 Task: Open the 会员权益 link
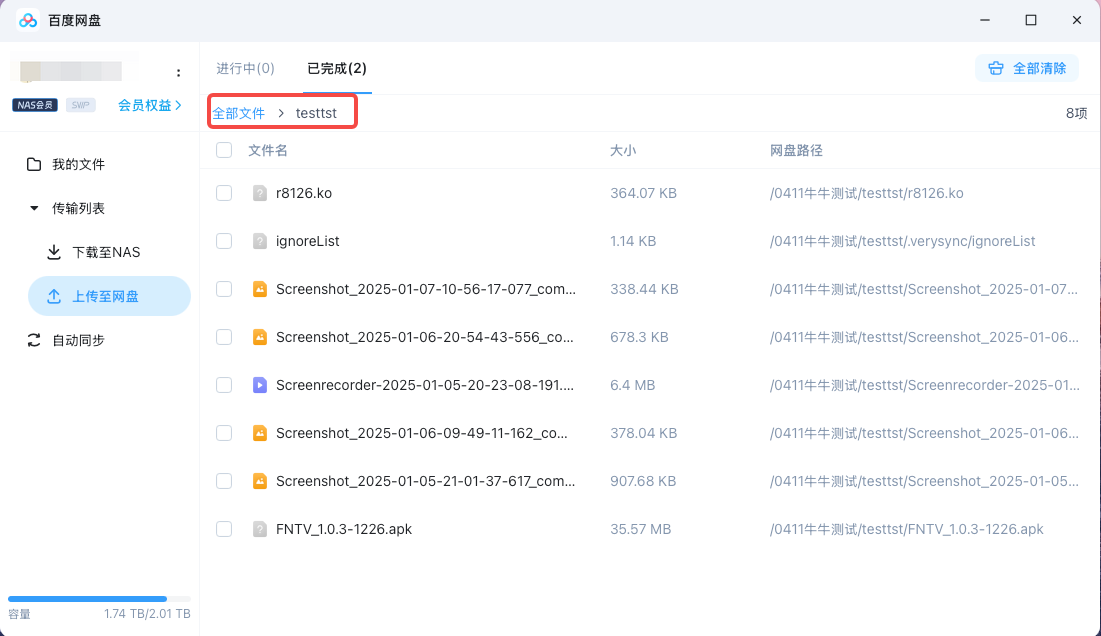[150, 105]
